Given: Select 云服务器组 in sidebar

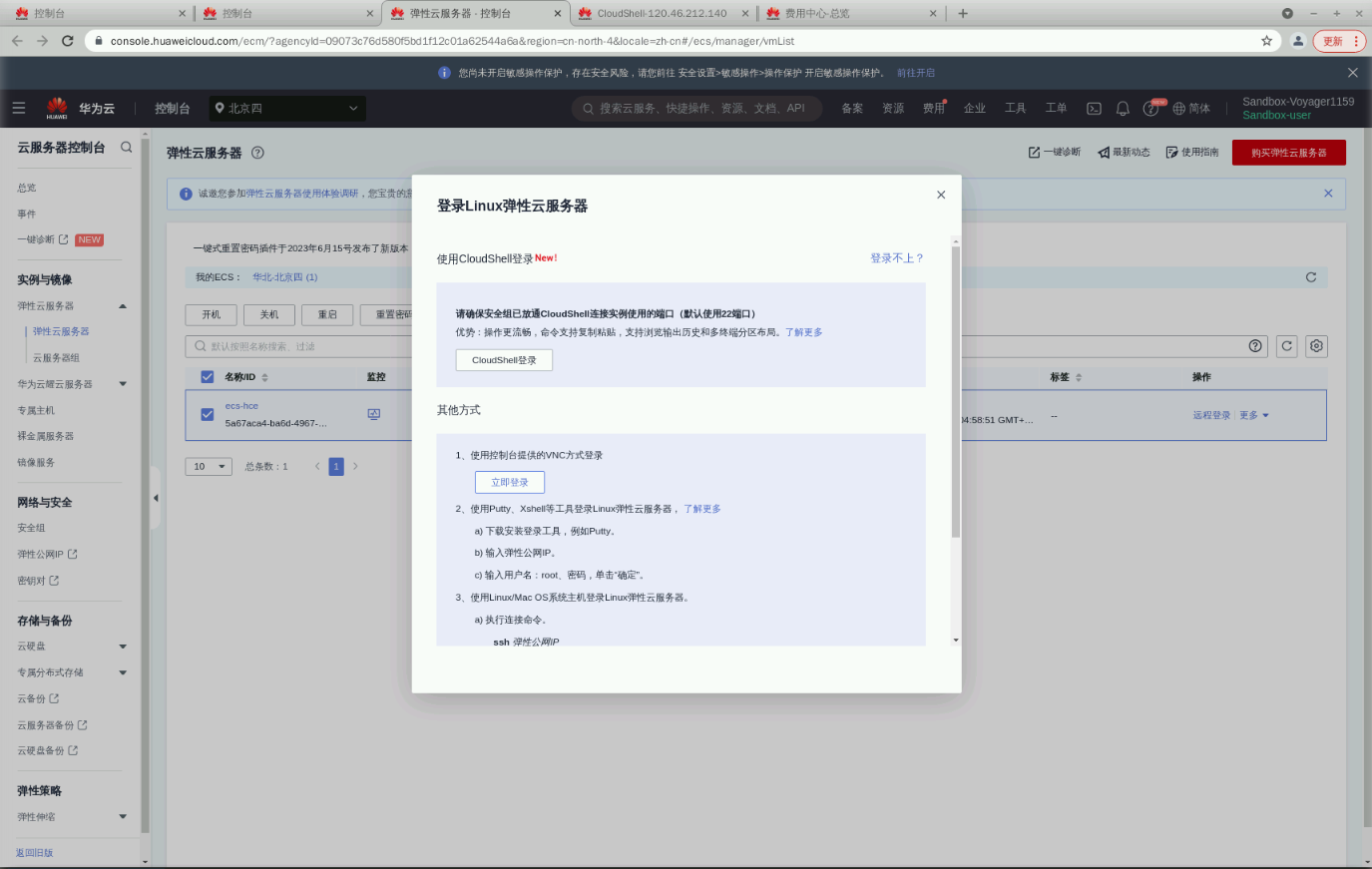Looking at the screenshot, I should coord(56,358).
